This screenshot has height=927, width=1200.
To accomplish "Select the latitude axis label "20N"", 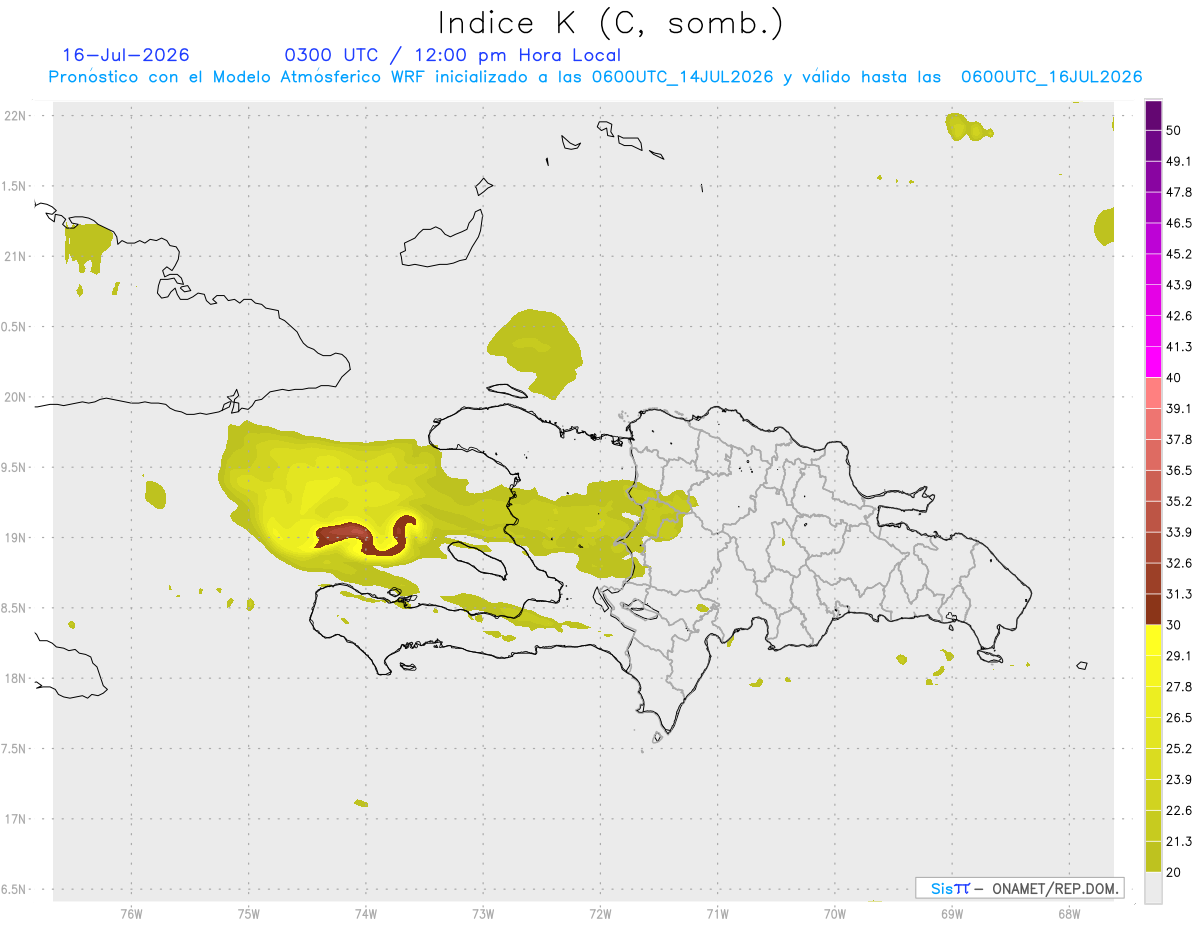I will (x=15, y=398).
